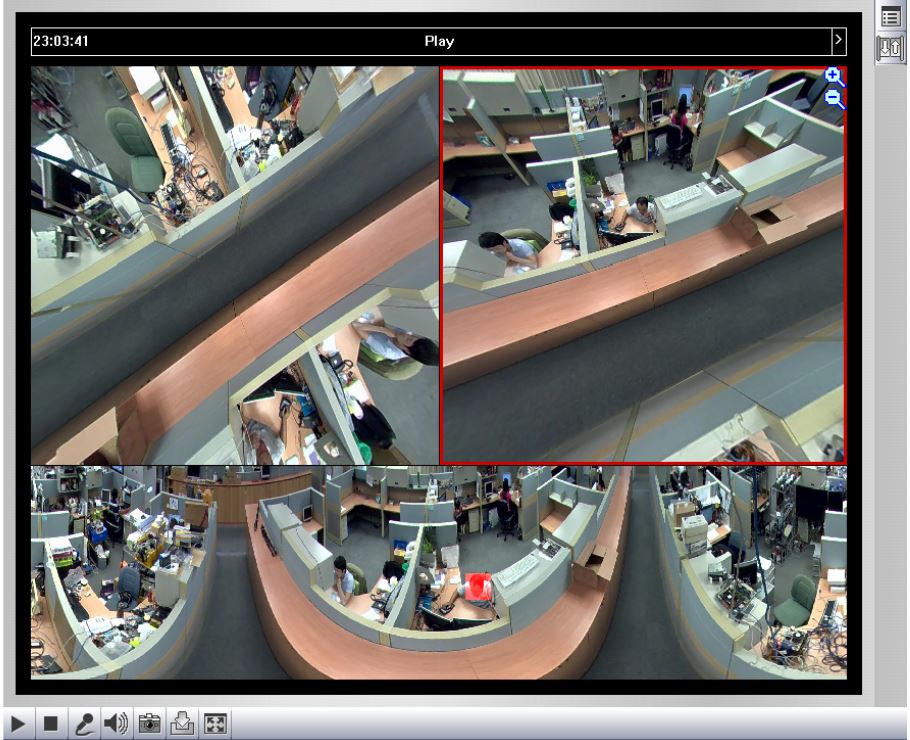
Task: Click the Play status text in header
Action: pyautogui.click(x=439, y=42)
